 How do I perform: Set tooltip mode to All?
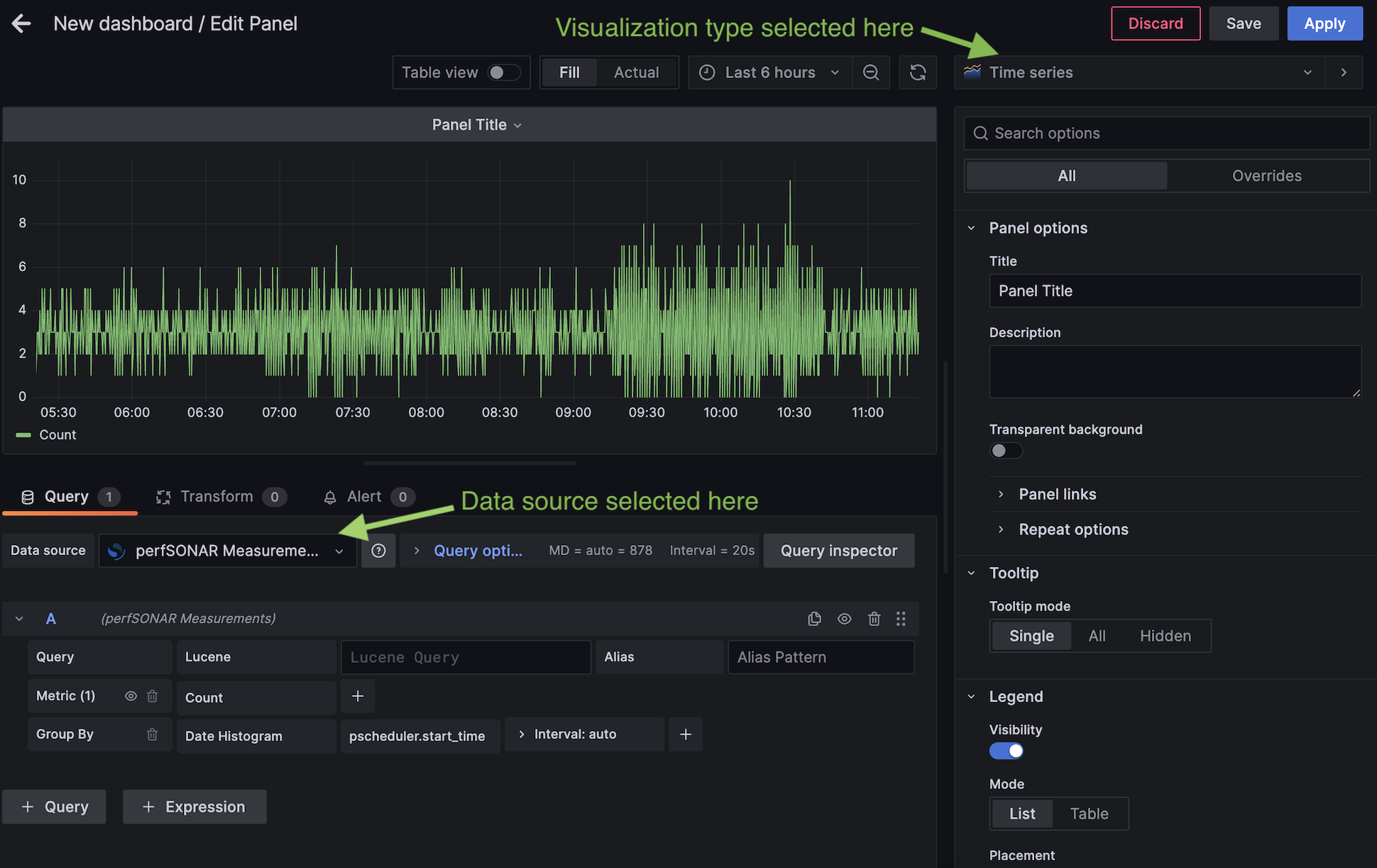coord(1097,636)
